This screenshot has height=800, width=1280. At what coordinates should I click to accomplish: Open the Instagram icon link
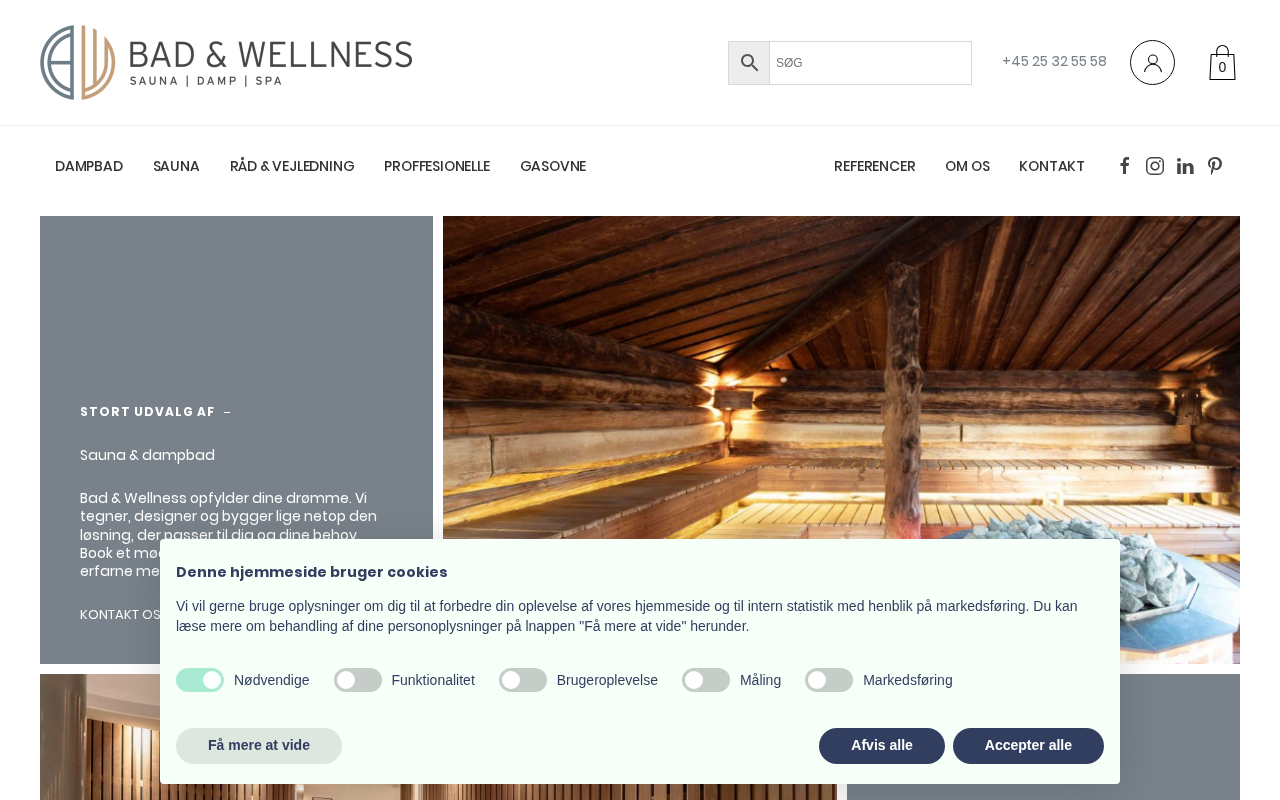[1155, 166]
